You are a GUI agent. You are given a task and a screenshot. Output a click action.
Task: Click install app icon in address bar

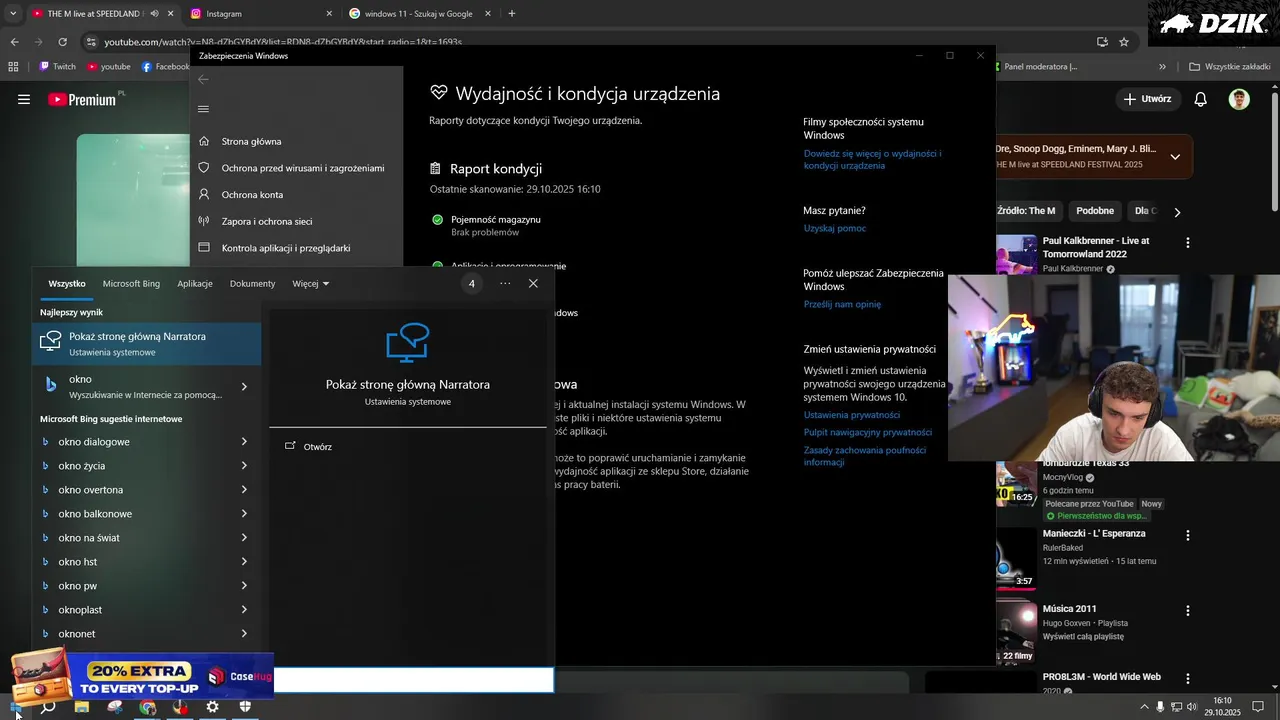[1102, 42]
